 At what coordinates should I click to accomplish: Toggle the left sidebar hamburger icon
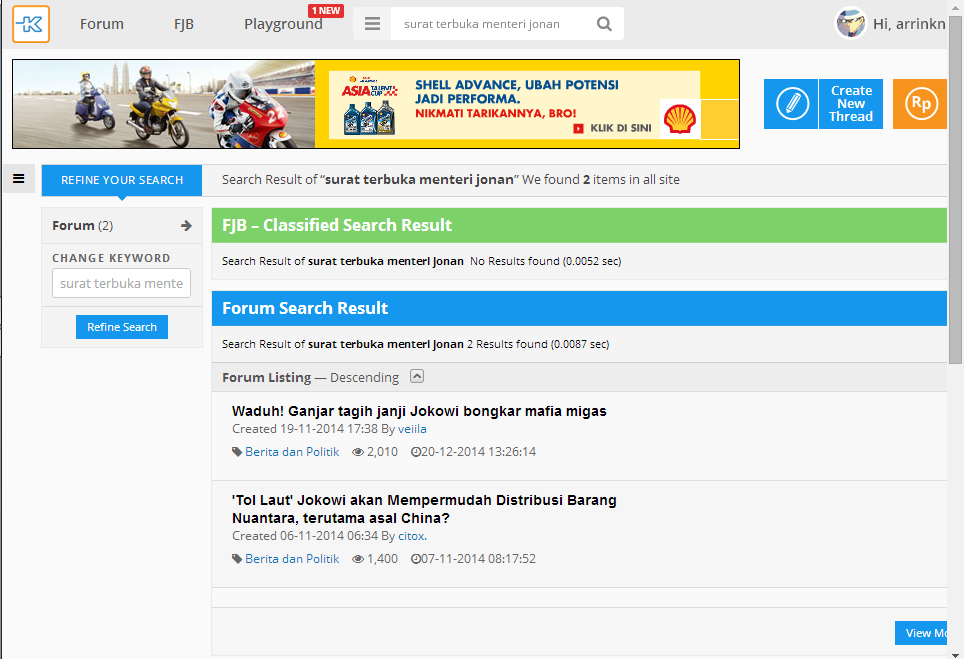point(19,179)
